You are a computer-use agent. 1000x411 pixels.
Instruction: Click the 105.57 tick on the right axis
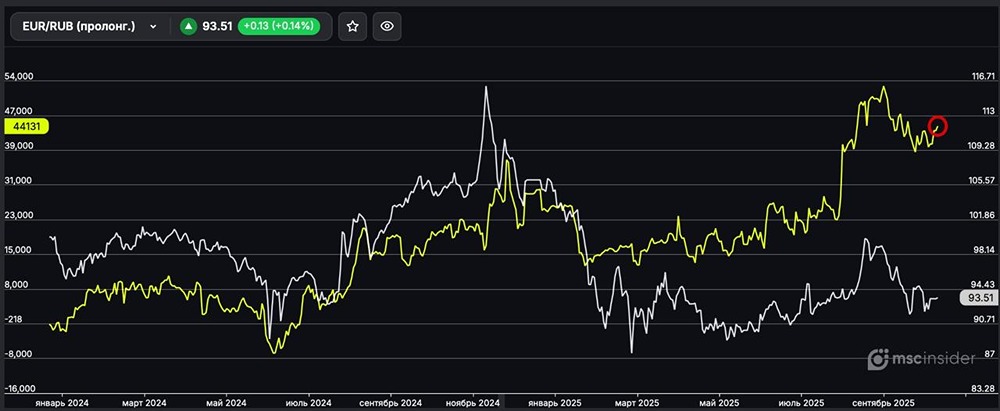(x=982, y=181)
